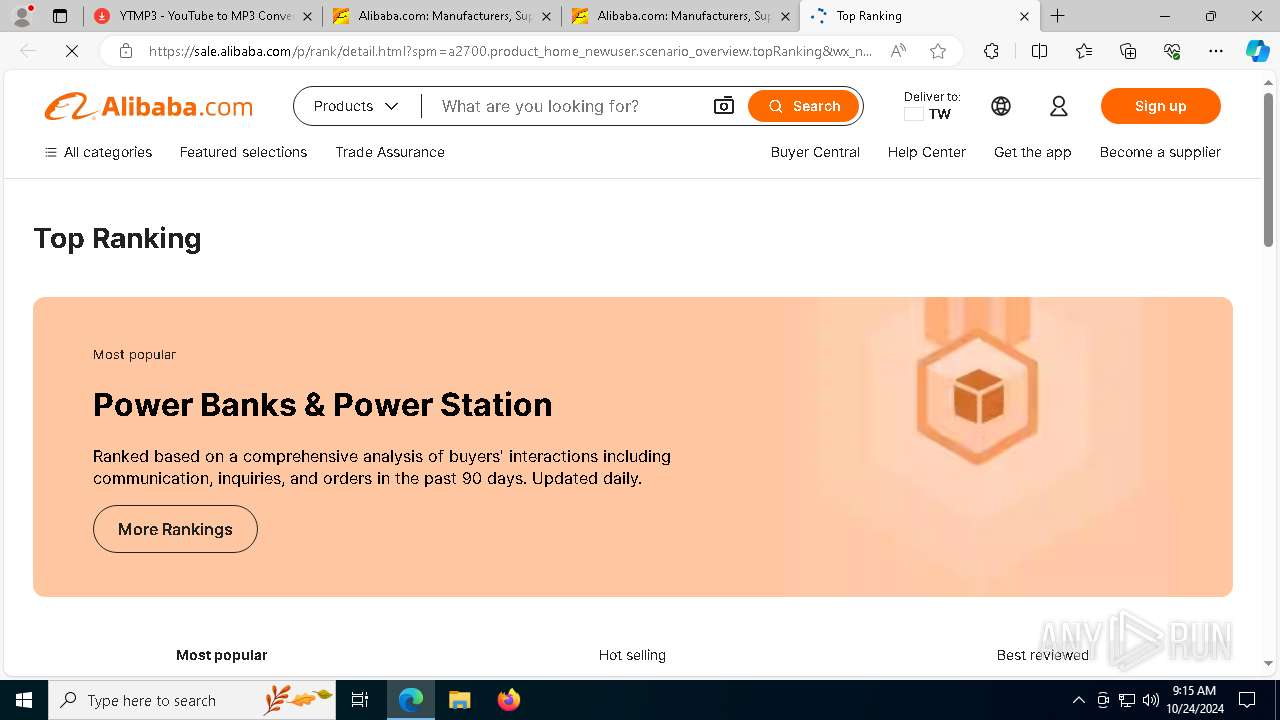This screenshot has height=720, width=1280.
Task: Open network status tray icon
Action: [1127, 700]
